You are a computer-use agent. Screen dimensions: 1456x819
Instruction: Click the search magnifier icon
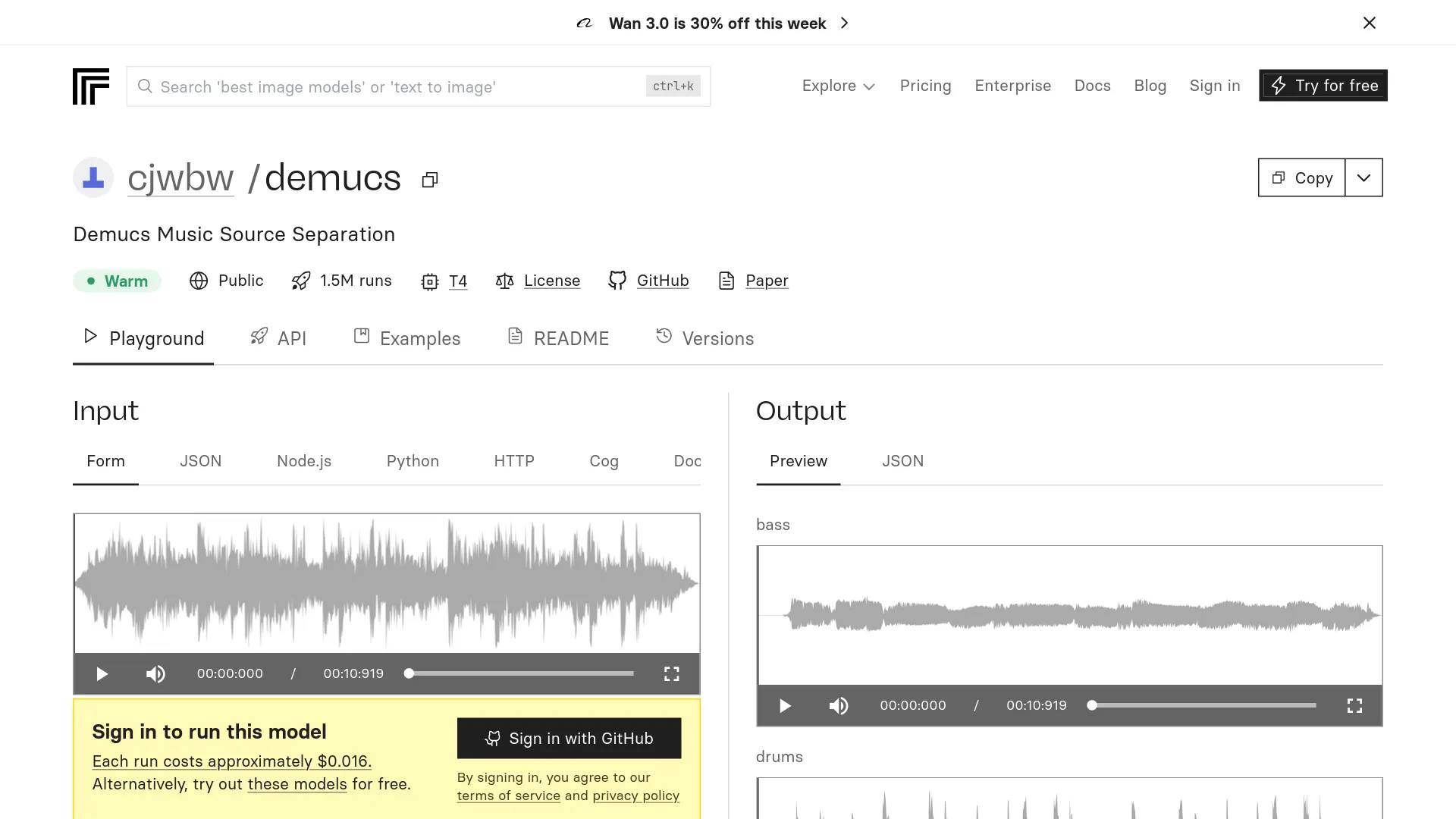(145, 86)
